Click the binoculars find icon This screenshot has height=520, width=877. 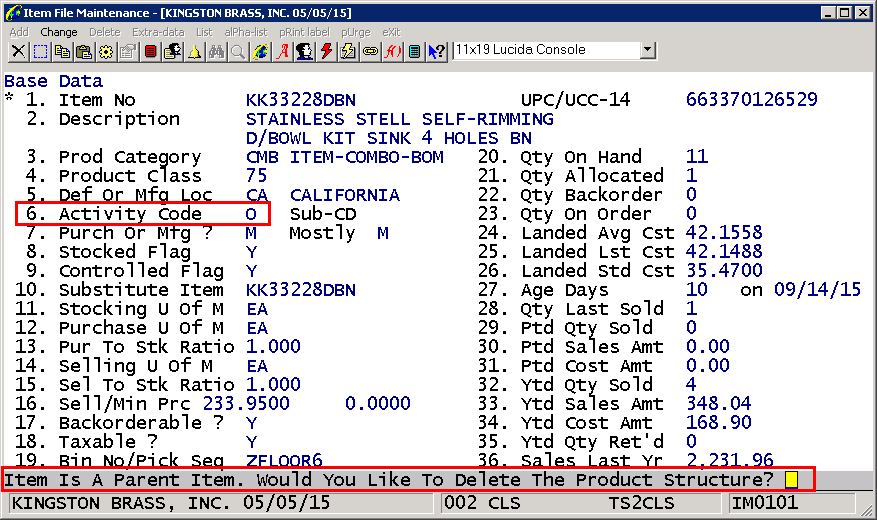[x=216, y=52]
